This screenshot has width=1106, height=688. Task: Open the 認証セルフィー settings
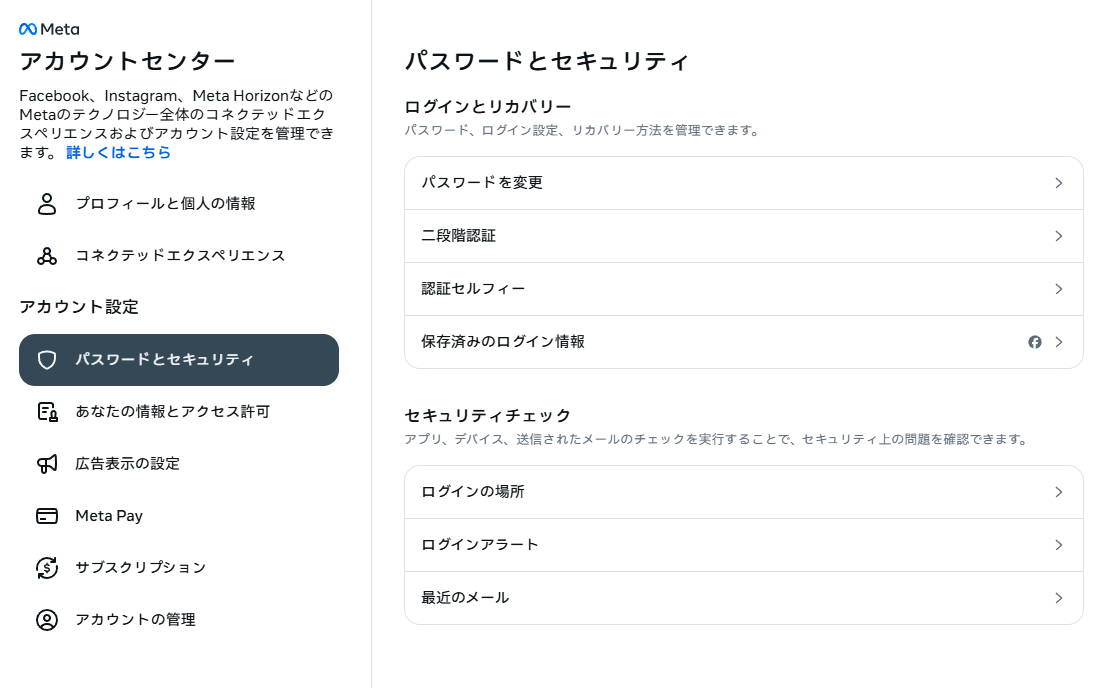(x=743, y=289)
